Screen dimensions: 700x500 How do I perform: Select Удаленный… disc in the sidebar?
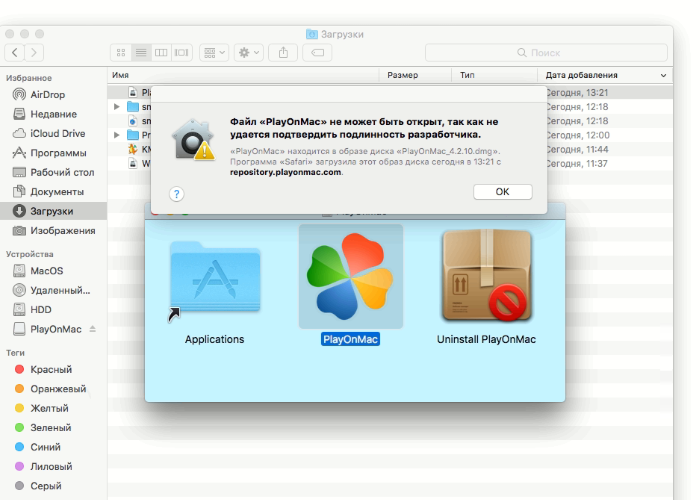[54, 290]
